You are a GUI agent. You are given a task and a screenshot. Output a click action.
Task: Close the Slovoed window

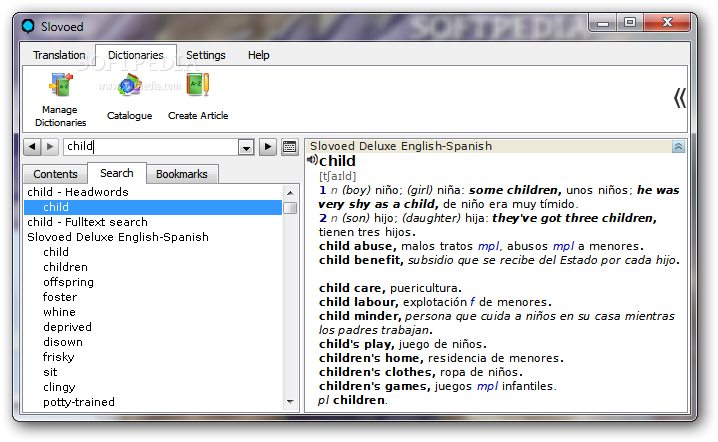tap(667, 22)
